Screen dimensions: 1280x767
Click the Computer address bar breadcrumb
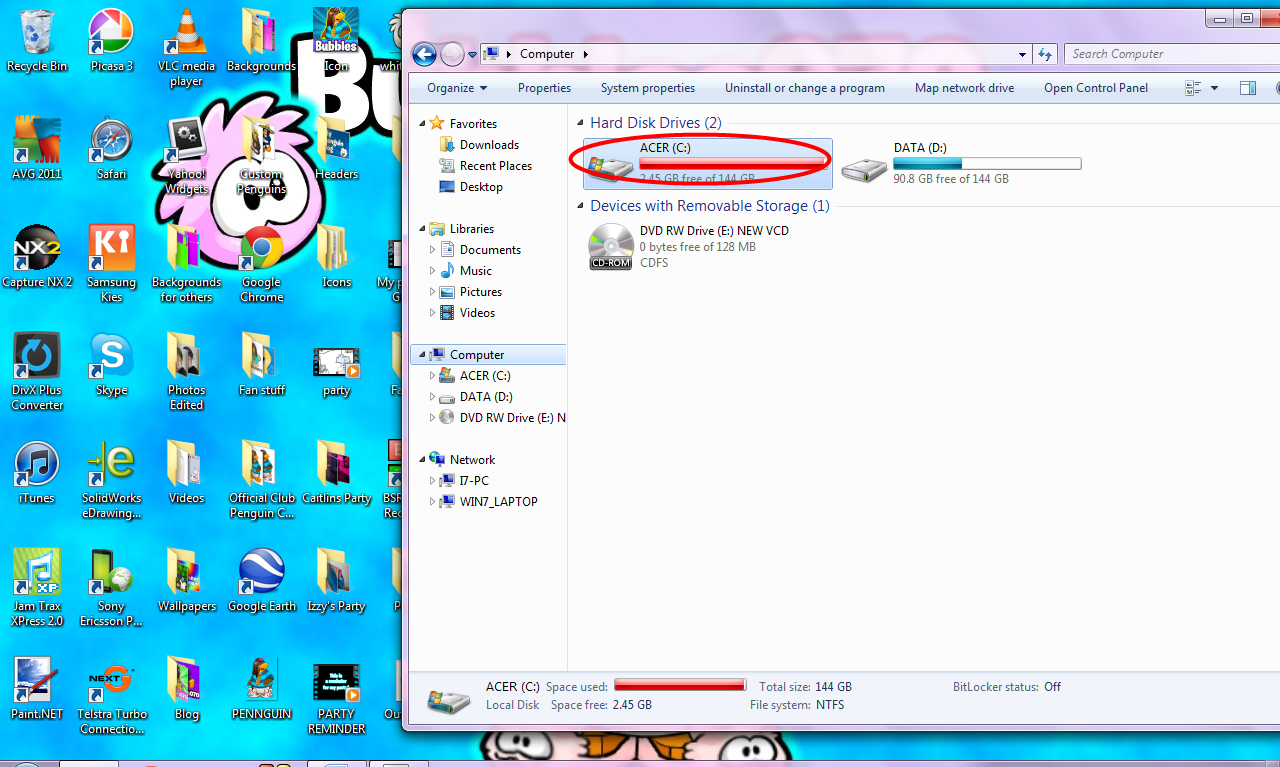pos(547,54)
